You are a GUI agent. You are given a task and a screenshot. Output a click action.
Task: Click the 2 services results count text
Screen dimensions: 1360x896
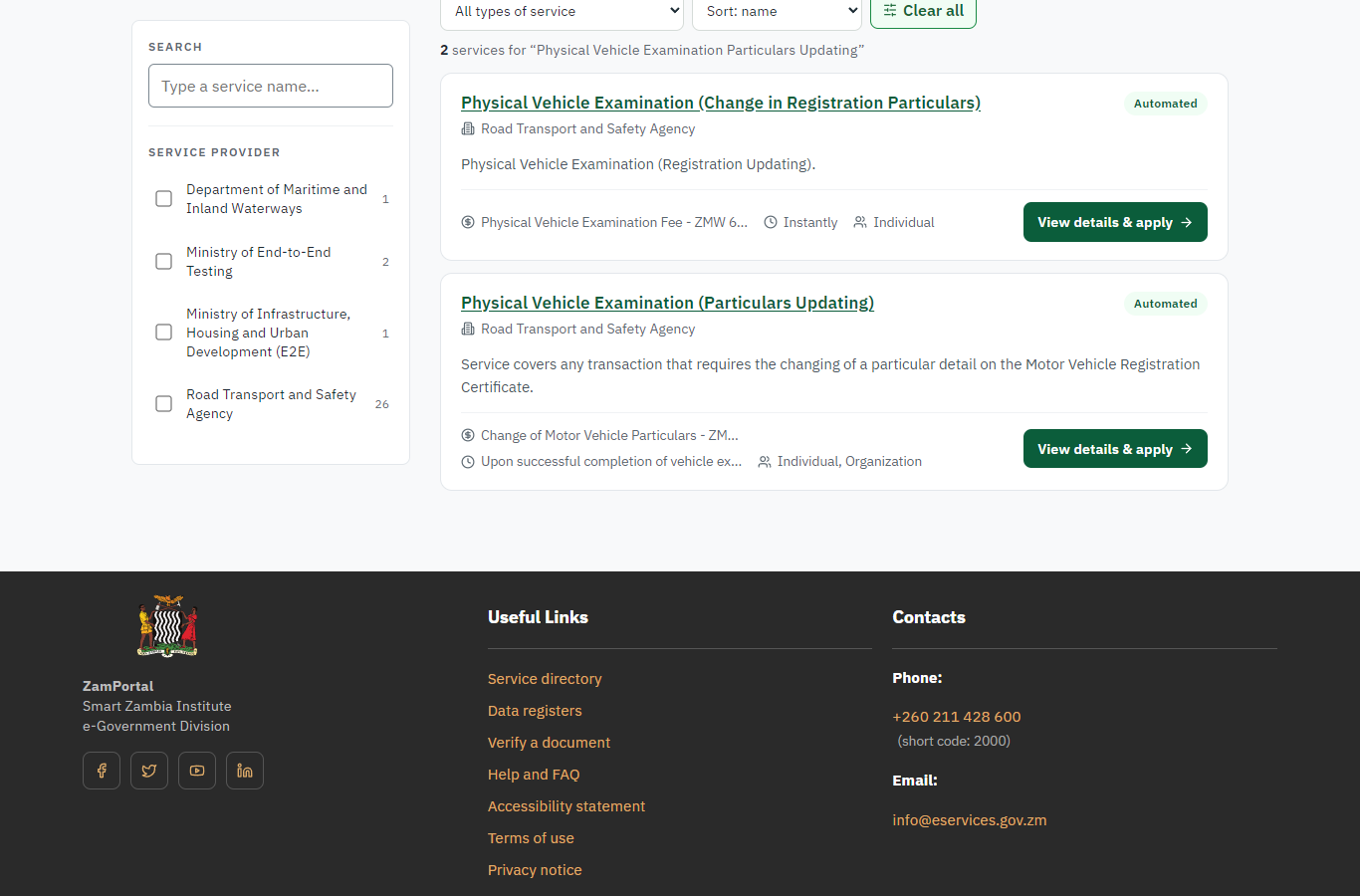pyautogui.click(x=652, y=50)
